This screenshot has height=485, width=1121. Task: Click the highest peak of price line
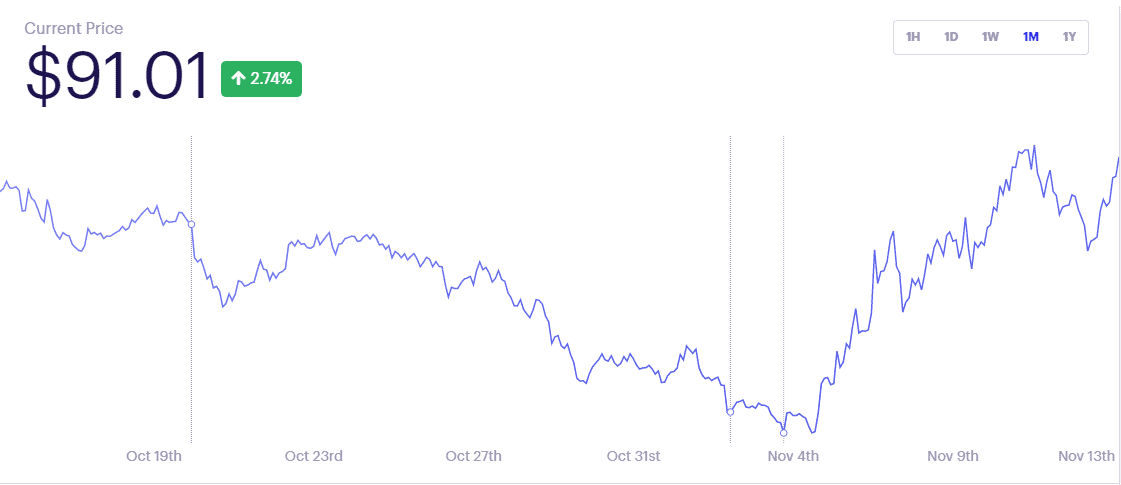pyautogui.click(x=1034, y=146)
